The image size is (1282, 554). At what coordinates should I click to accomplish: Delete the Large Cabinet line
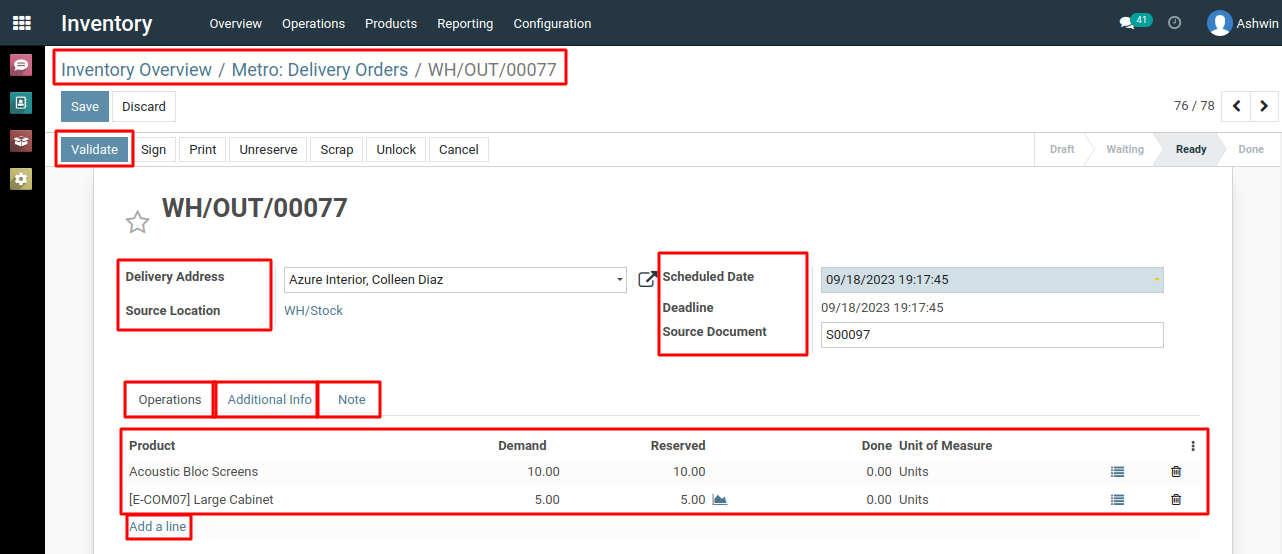[x=1176, y=499]
